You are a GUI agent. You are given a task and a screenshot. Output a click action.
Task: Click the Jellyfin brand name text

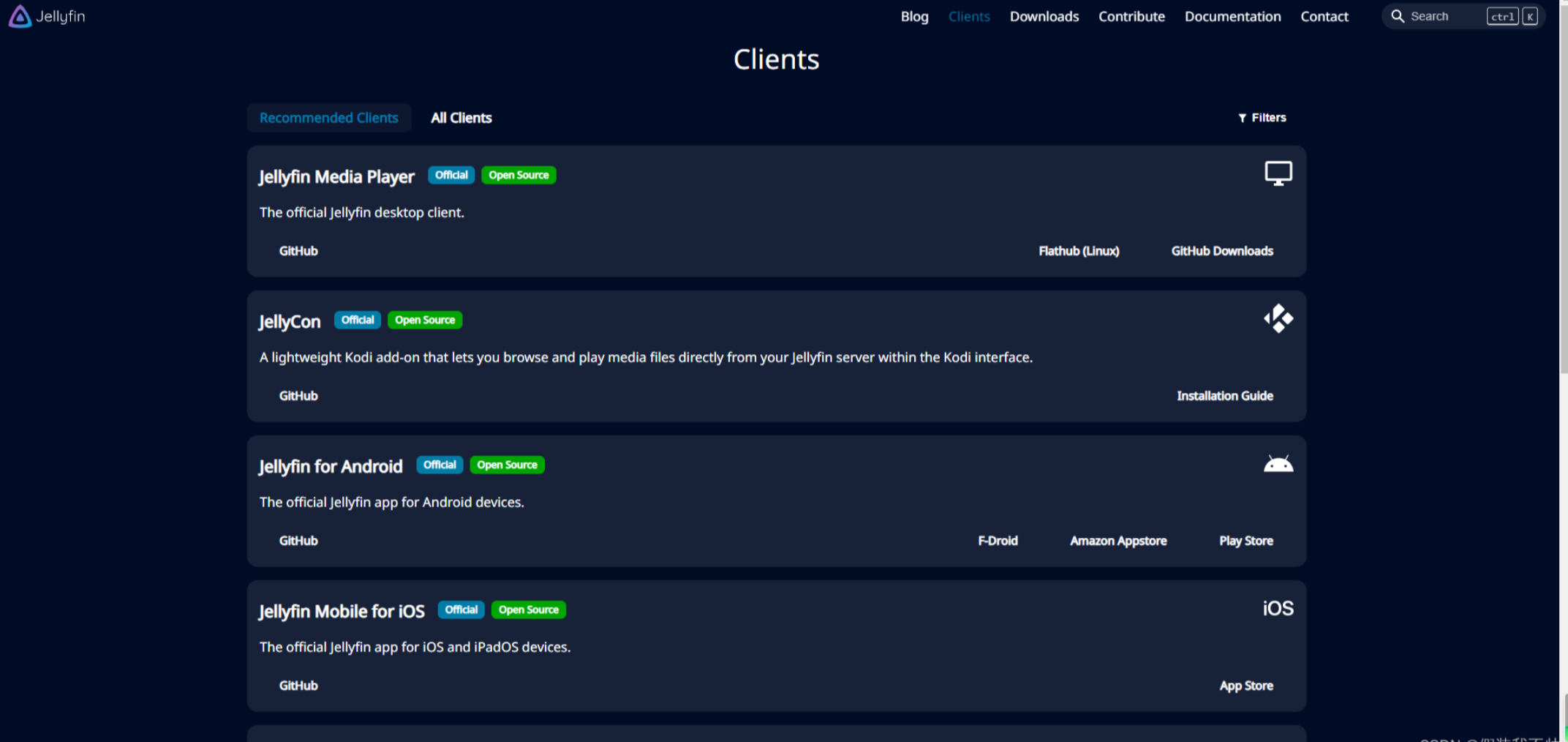pyautogui.click(x=61, y=16)
